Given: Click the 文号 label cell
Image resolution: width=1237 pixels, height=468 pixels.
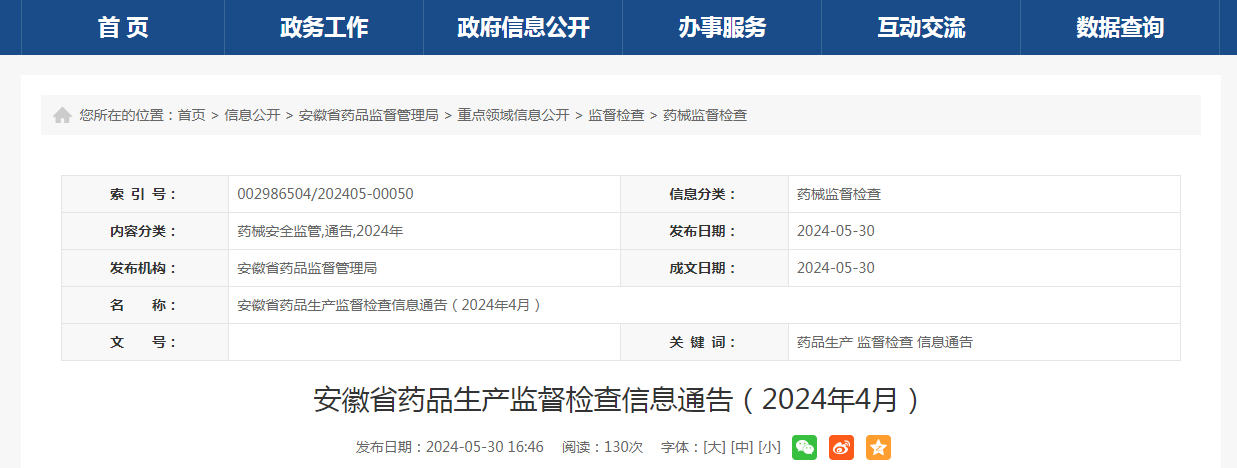Looking at the screenshot, I should 145,342.
